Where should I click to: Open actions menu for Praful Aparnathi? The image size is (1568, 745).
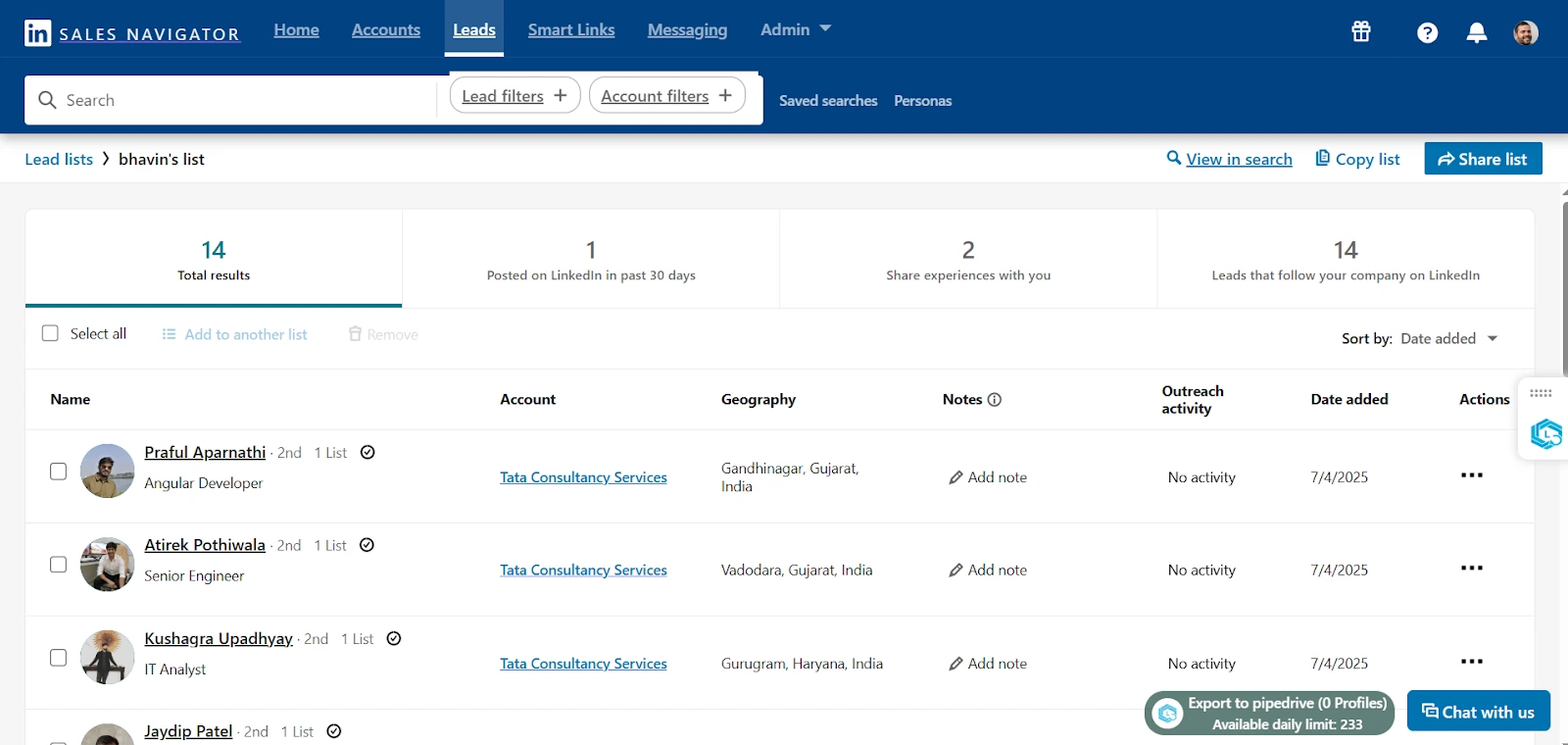tap(1471, 475)
